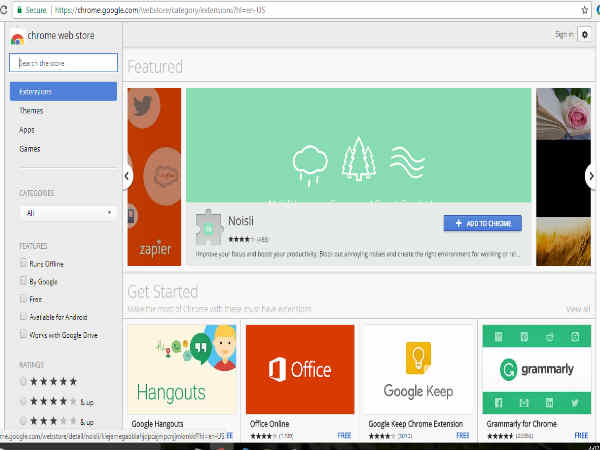The image size is (600, 450).
Task: Select the four stars & up filter
Action: click(x=23, y=402)
